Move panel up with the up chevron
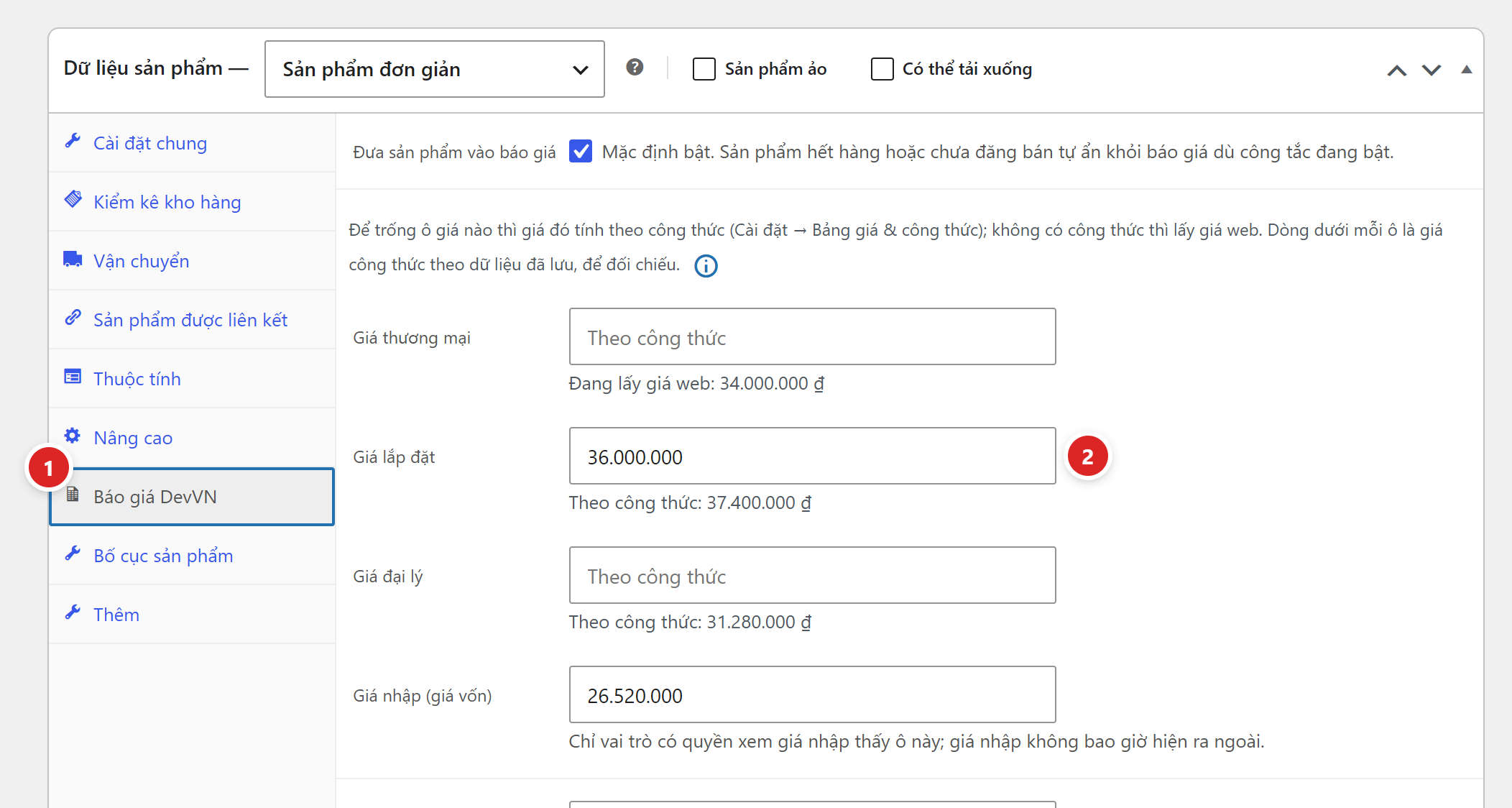 [x=1396, y=70]
